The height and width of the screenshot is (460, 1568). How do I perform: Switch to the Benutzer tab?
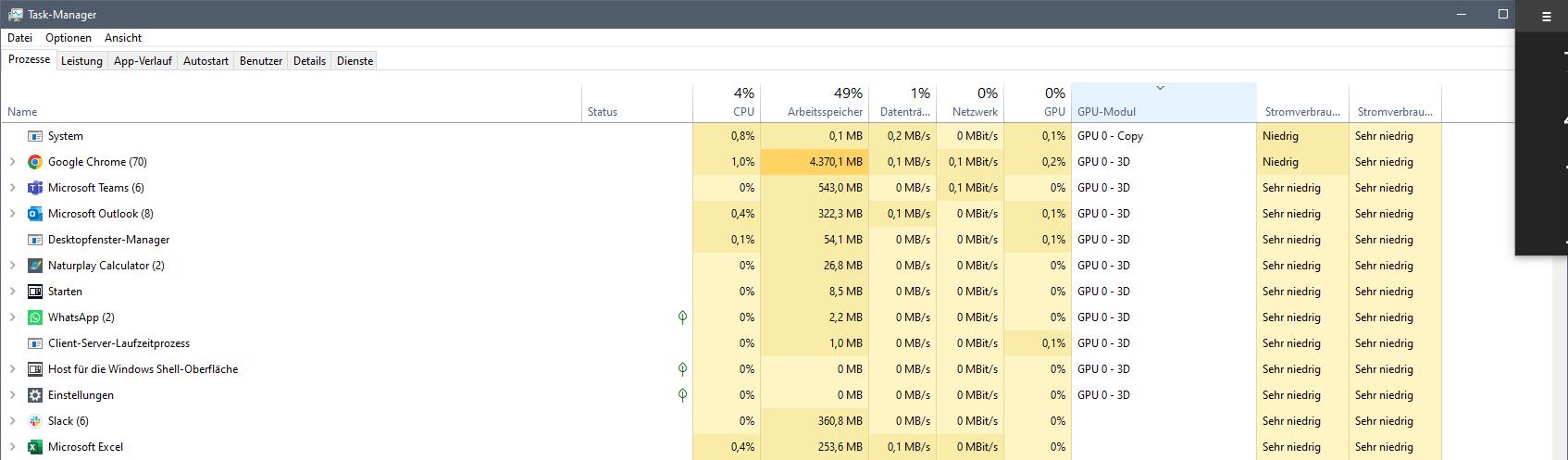pyautogui.click(x=261, y=61)
